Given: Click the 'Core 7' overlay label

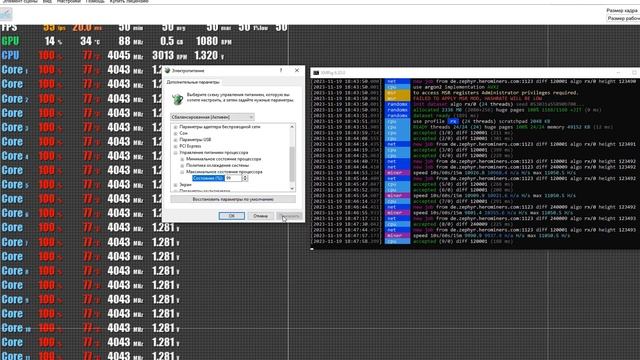Looking at the screenshot, I should pyautogui.click(x=15, y=242).
